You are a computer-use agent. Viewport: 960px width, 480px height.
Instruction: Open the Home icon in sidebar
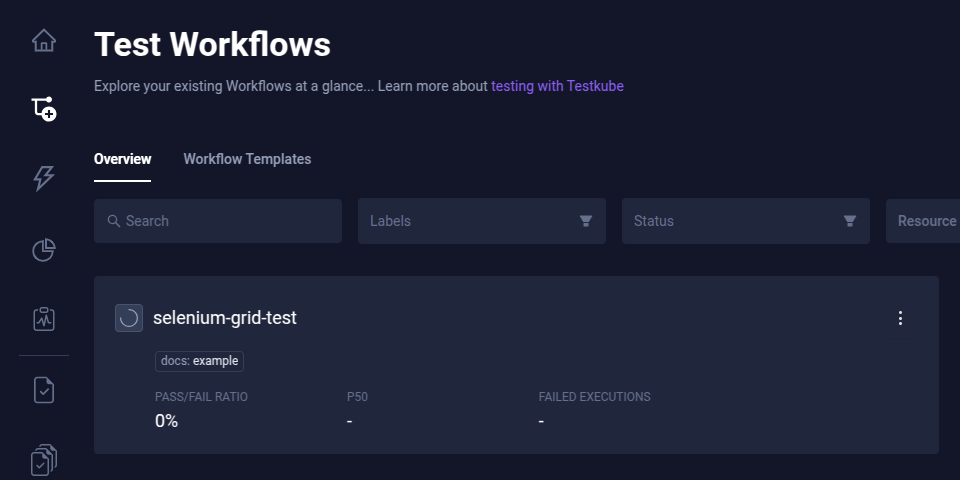click(43, 41)
